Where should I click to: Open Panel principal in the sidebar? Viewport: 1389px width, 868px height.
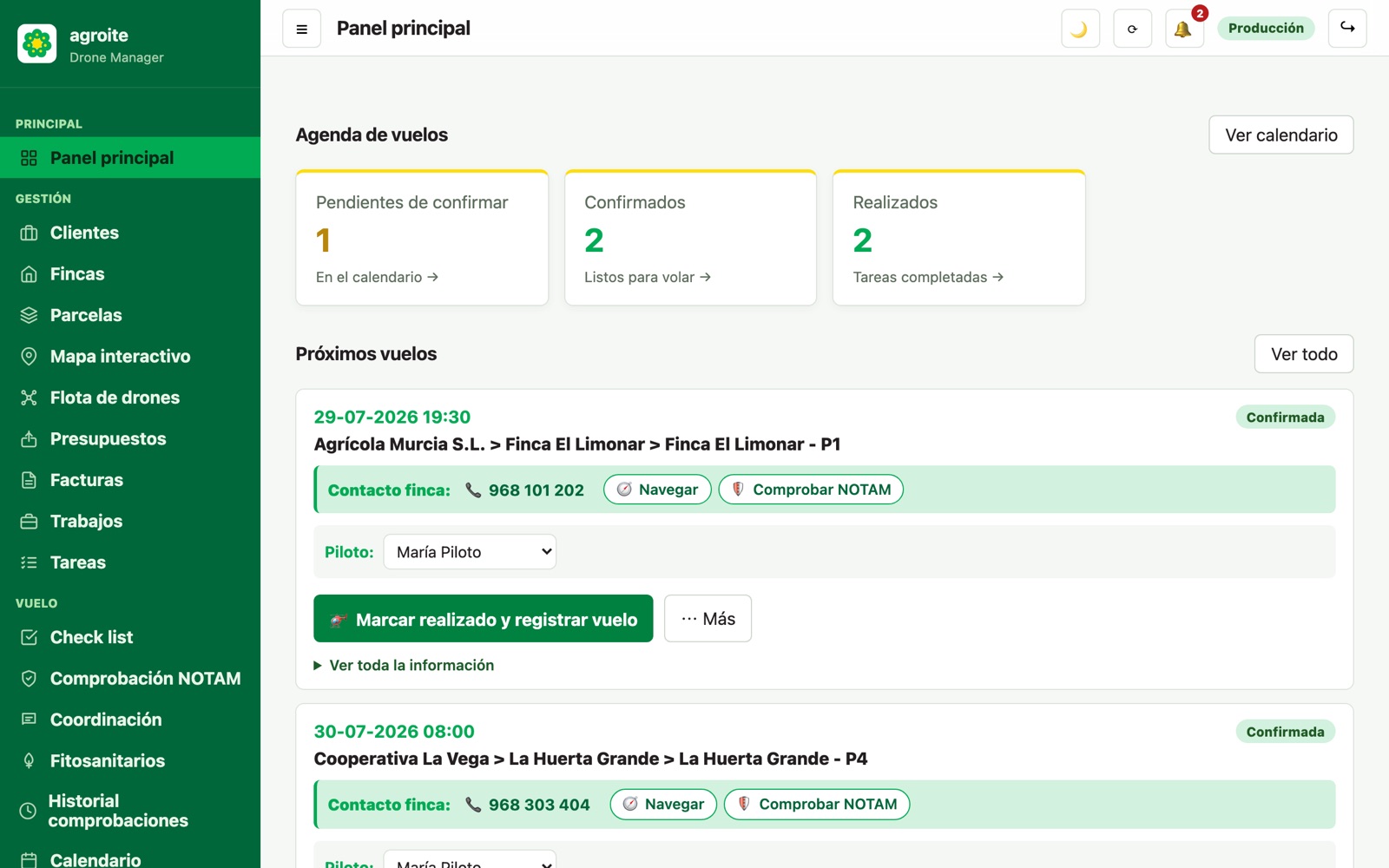pyautogui.click(x=130, y=158)
